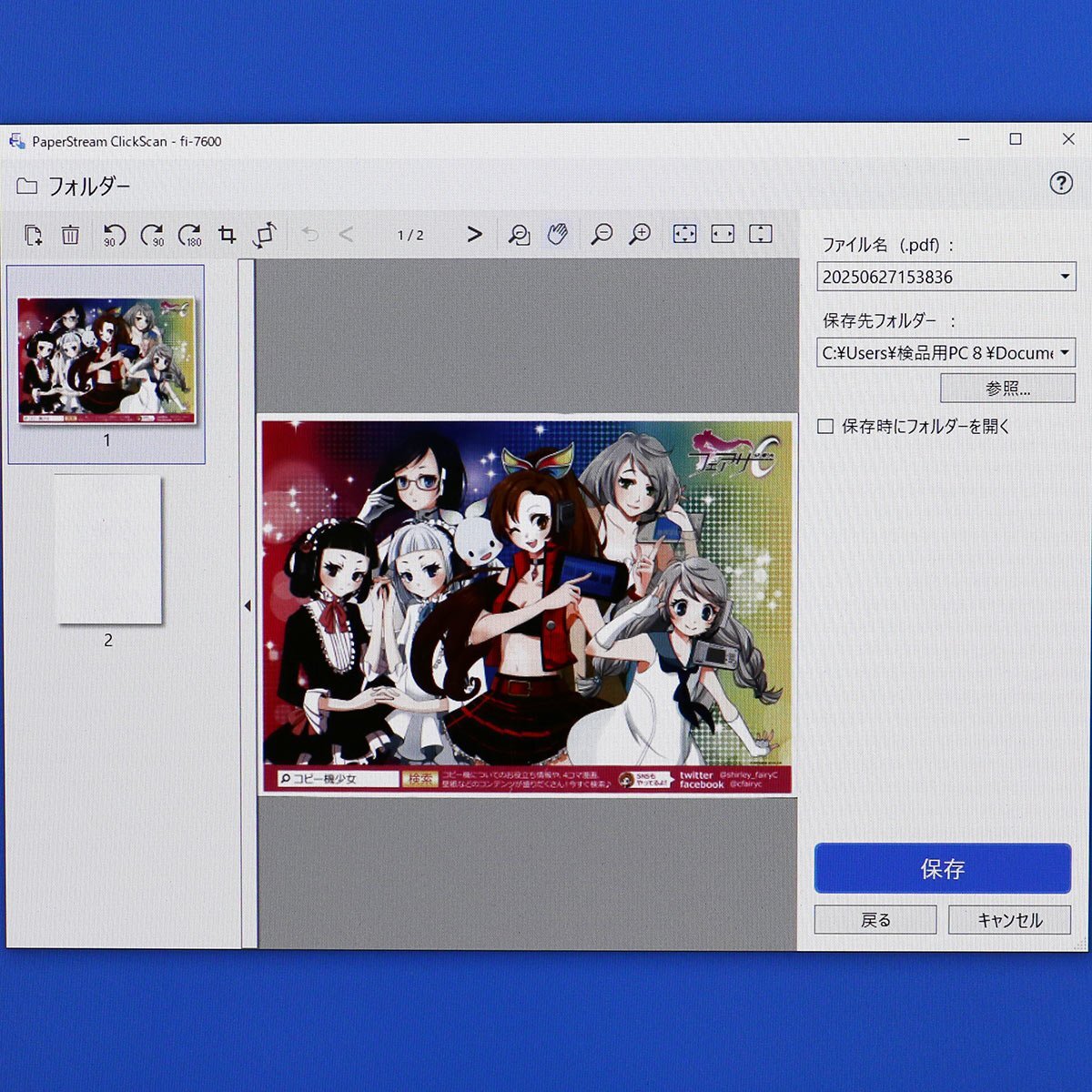The height and width of the screenshot is (1092, 1092).
Task: Maximize the PaperStream ClickScan window
Action: click(x=1016, y=139)
